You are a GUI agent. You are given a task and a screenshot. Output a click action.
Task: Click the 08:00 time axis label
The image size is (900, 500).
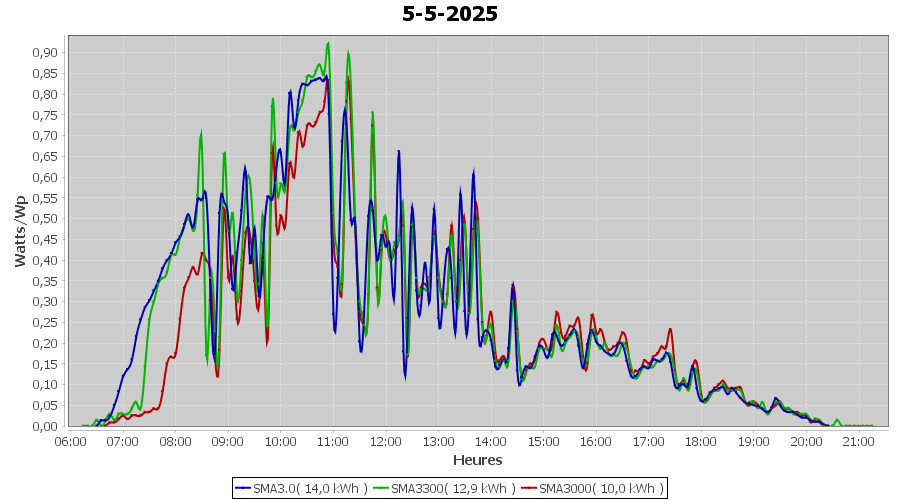175,441
